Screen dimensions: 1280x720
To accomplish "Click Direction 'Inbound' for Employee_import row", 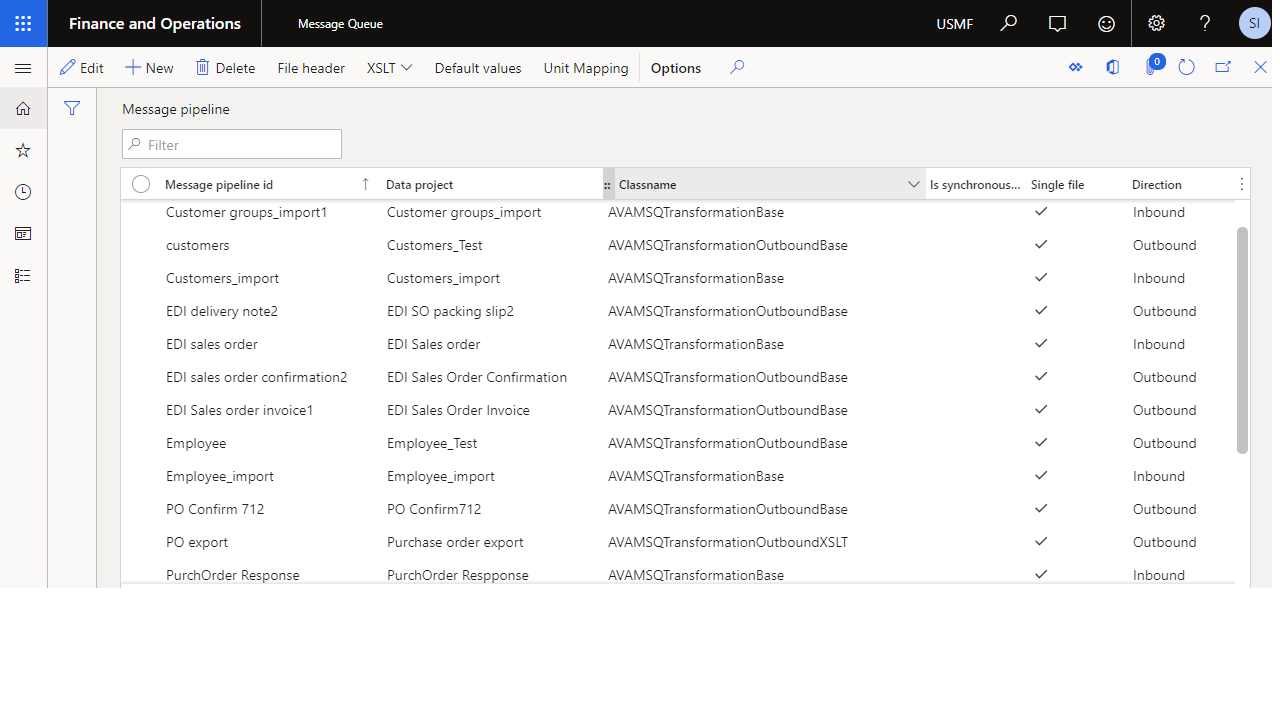I will pyautogui.click(x=1159, y=476).
